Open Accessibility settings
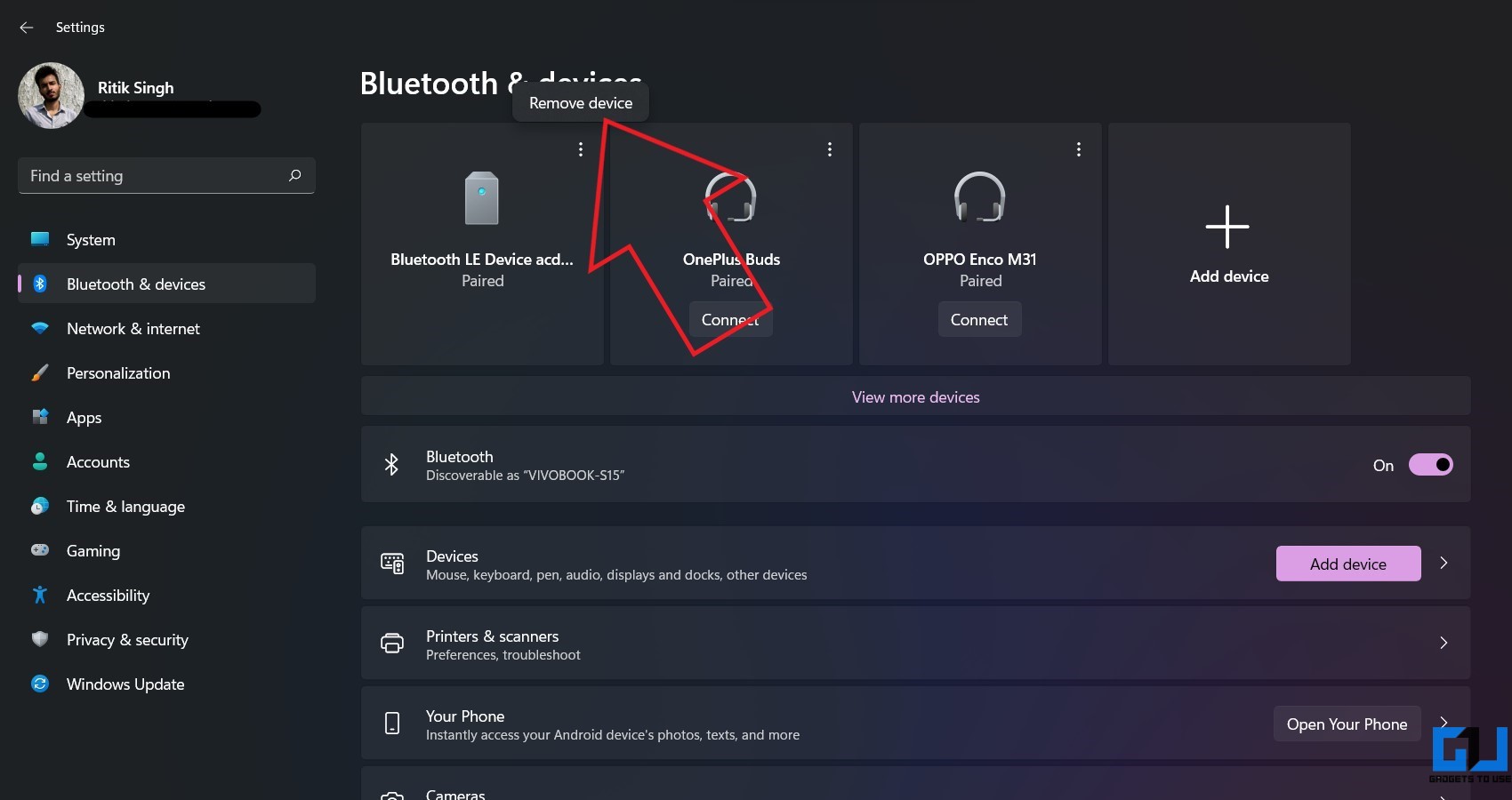 pos(166,596)
